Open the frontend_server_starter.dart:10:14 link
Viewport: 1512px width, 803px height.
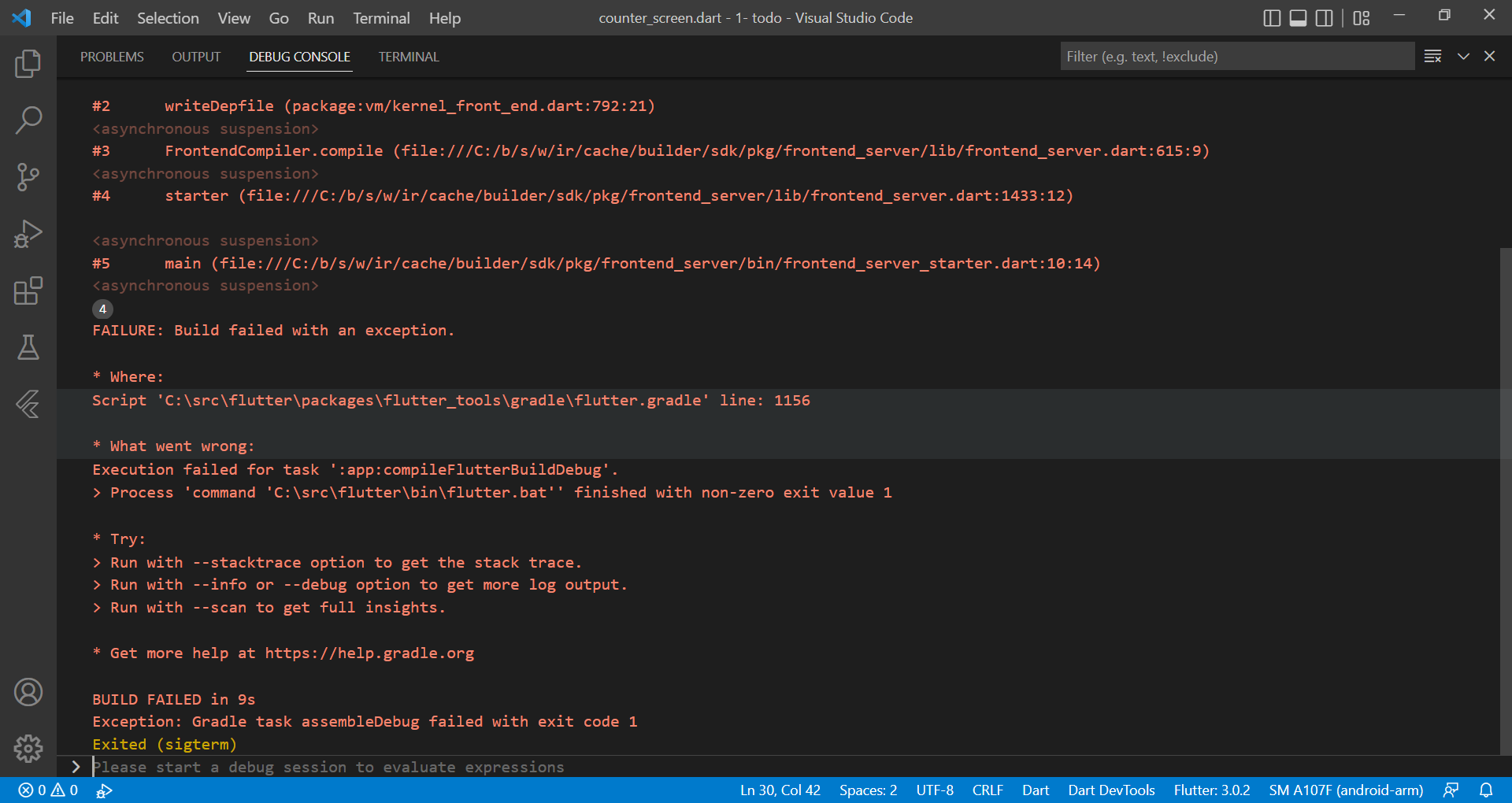tap(656, 263)
